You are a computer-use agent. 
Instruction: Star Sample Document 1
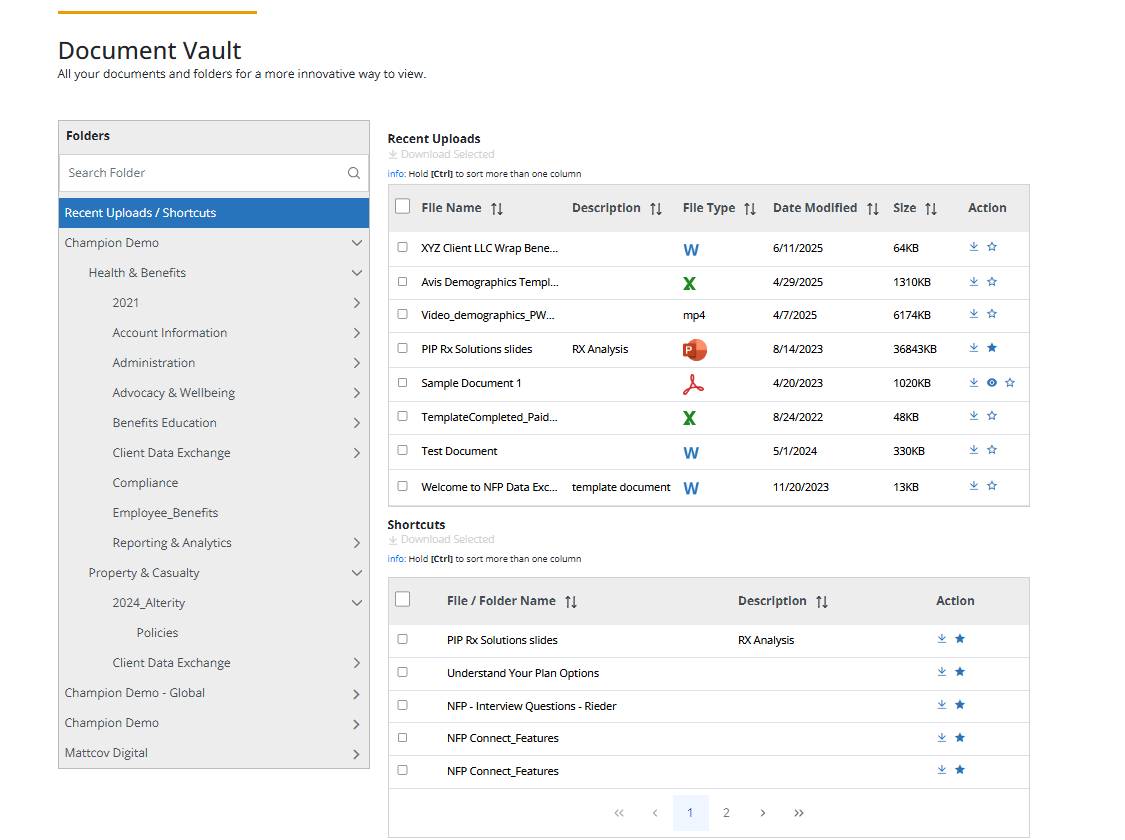coord(1010,382)
